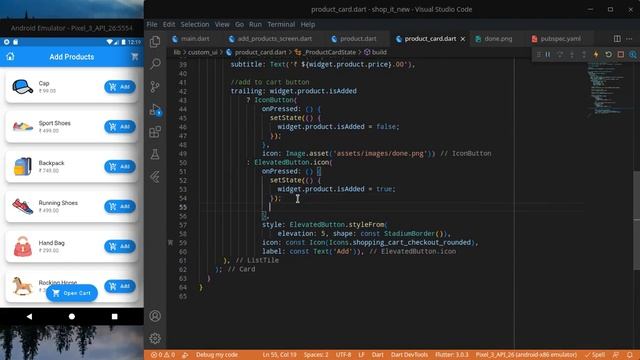Switch to the add_products_screen.dart tab
This screenshot has width=640, height=360.
[x=271, y=39]
